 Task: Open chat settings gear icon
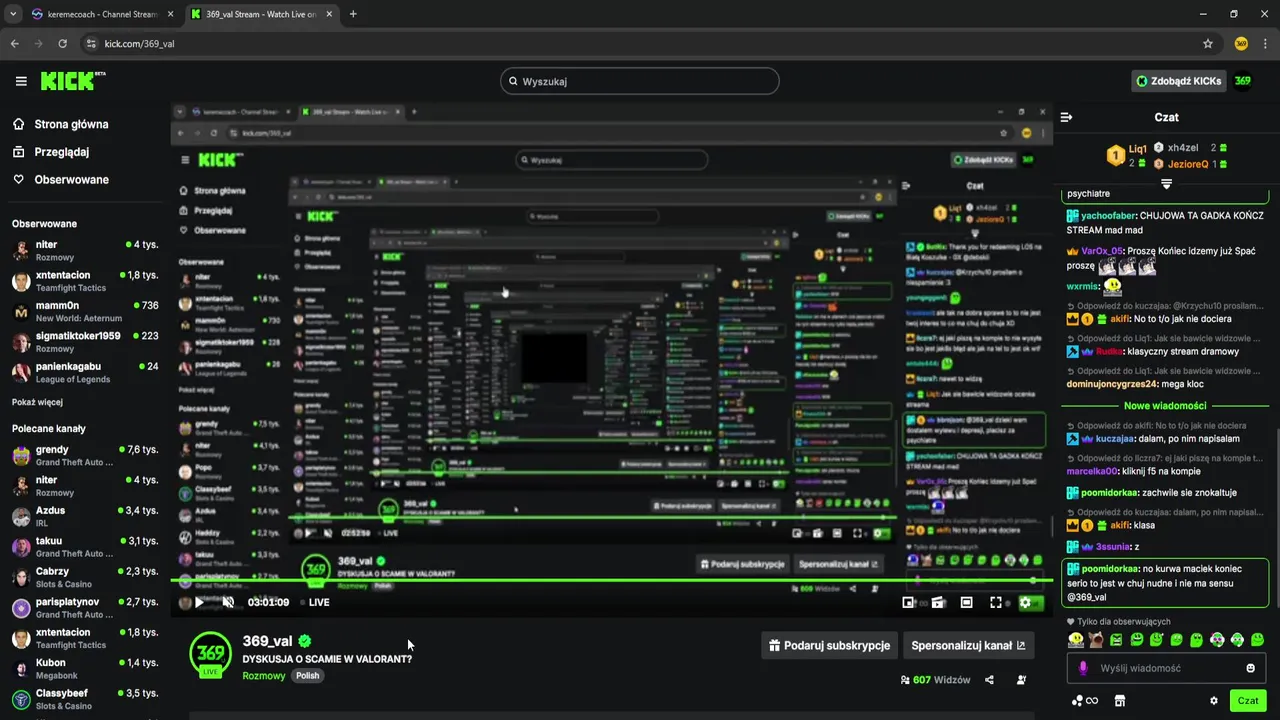[1214, 701]
